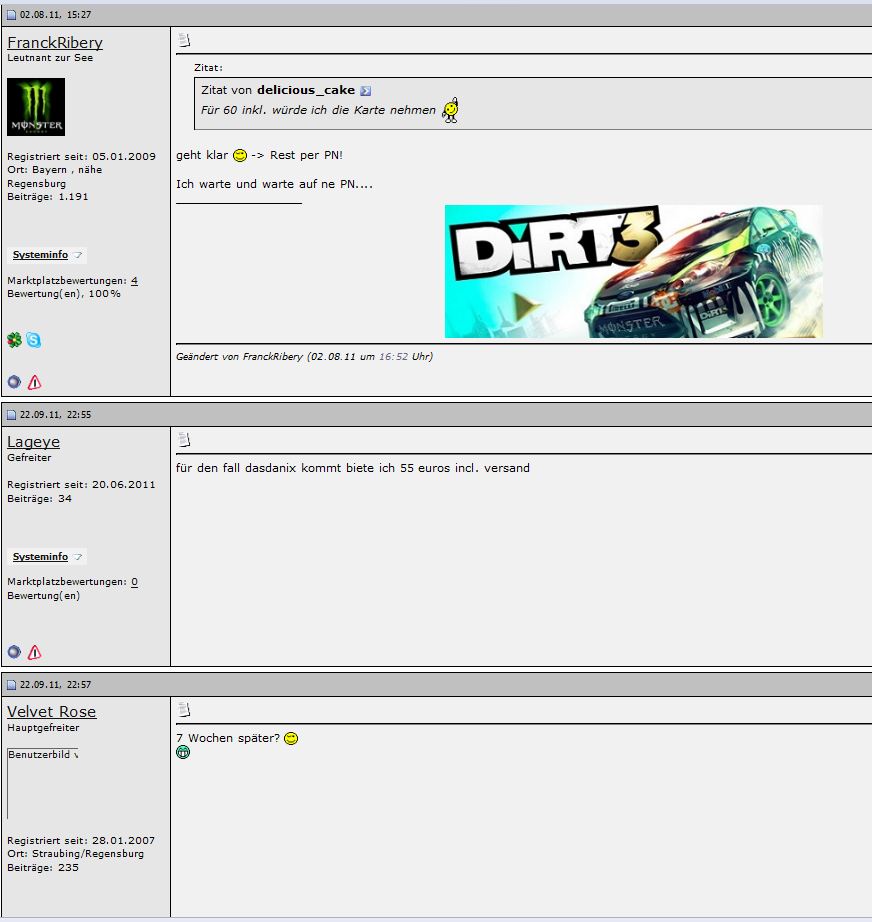Click timestamp '02.08.11, 15:27'
The height and width of the screenshot is (922, 872).
coord(55,15)
